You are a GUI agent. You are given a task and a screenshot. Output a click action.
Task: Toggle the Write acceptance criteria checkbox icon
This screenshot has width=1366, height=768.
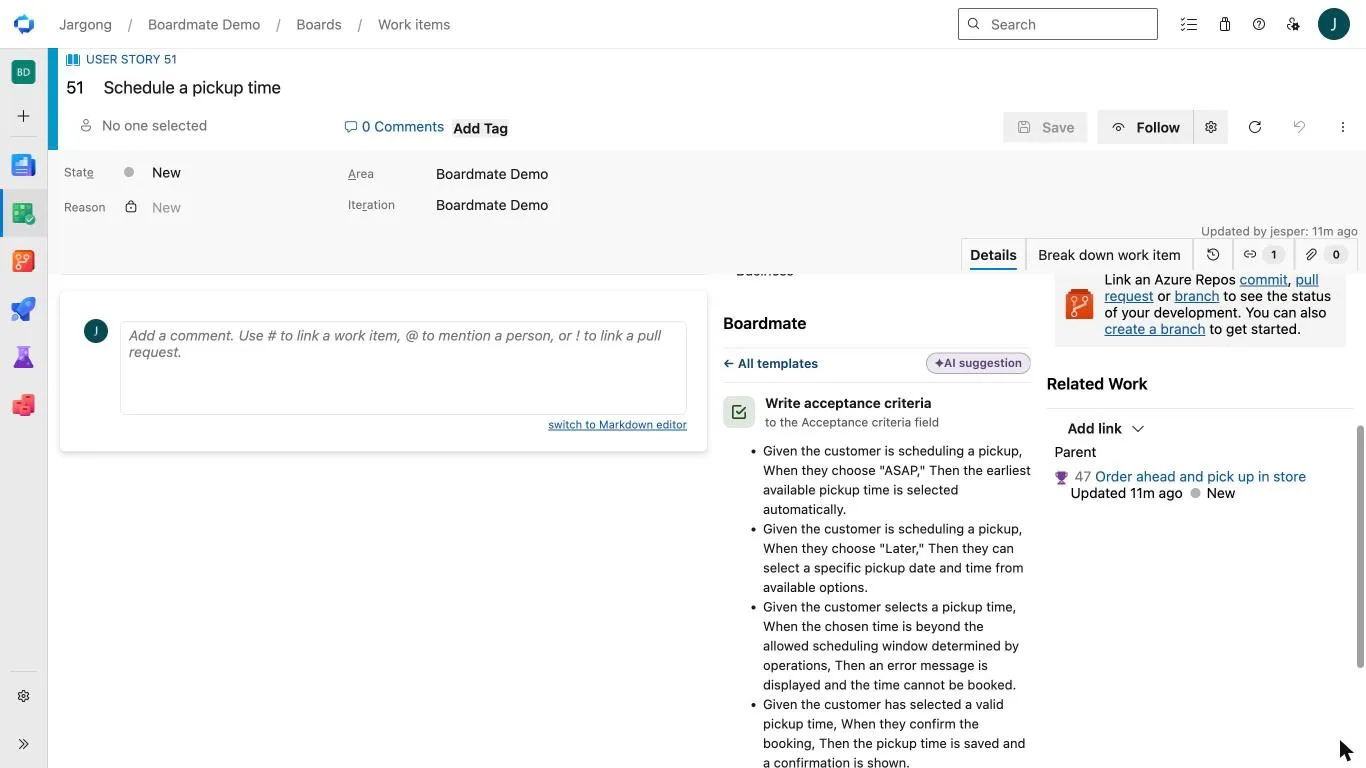[739, 412]
